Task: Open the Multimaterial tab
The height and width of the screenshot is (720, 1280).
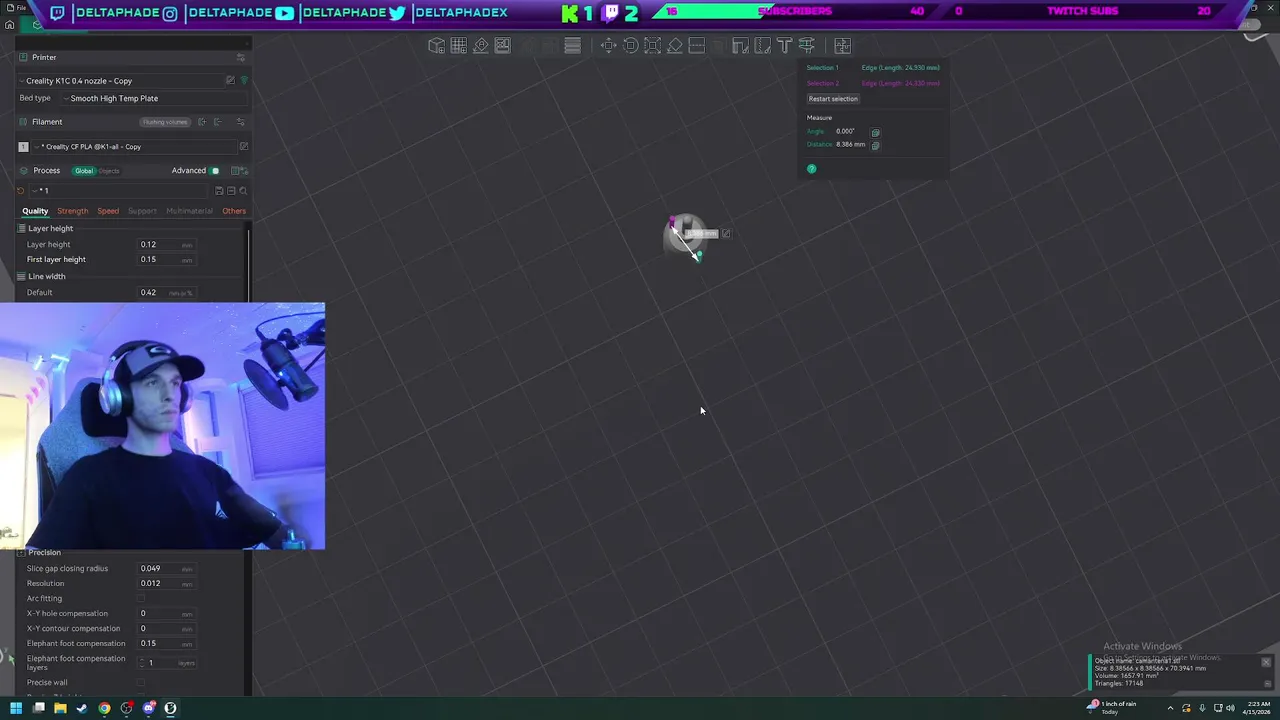Action: pyautogui.click(x=189, y=211)
